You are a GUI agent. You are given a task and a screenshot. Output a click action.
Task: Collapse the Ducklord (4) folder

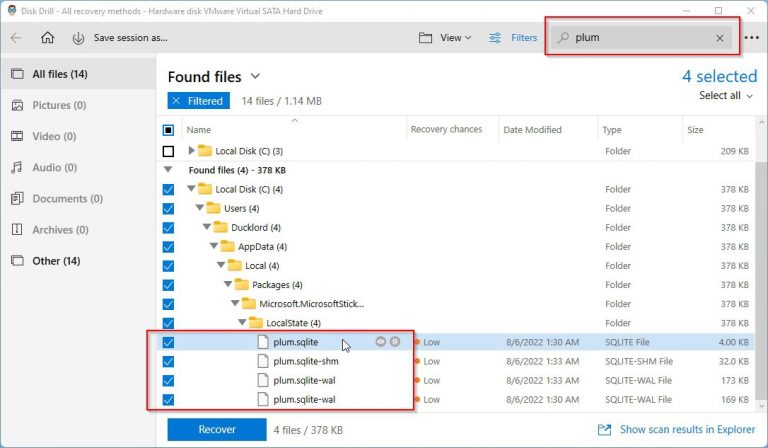pyautogui.click(x=207, y=226)
